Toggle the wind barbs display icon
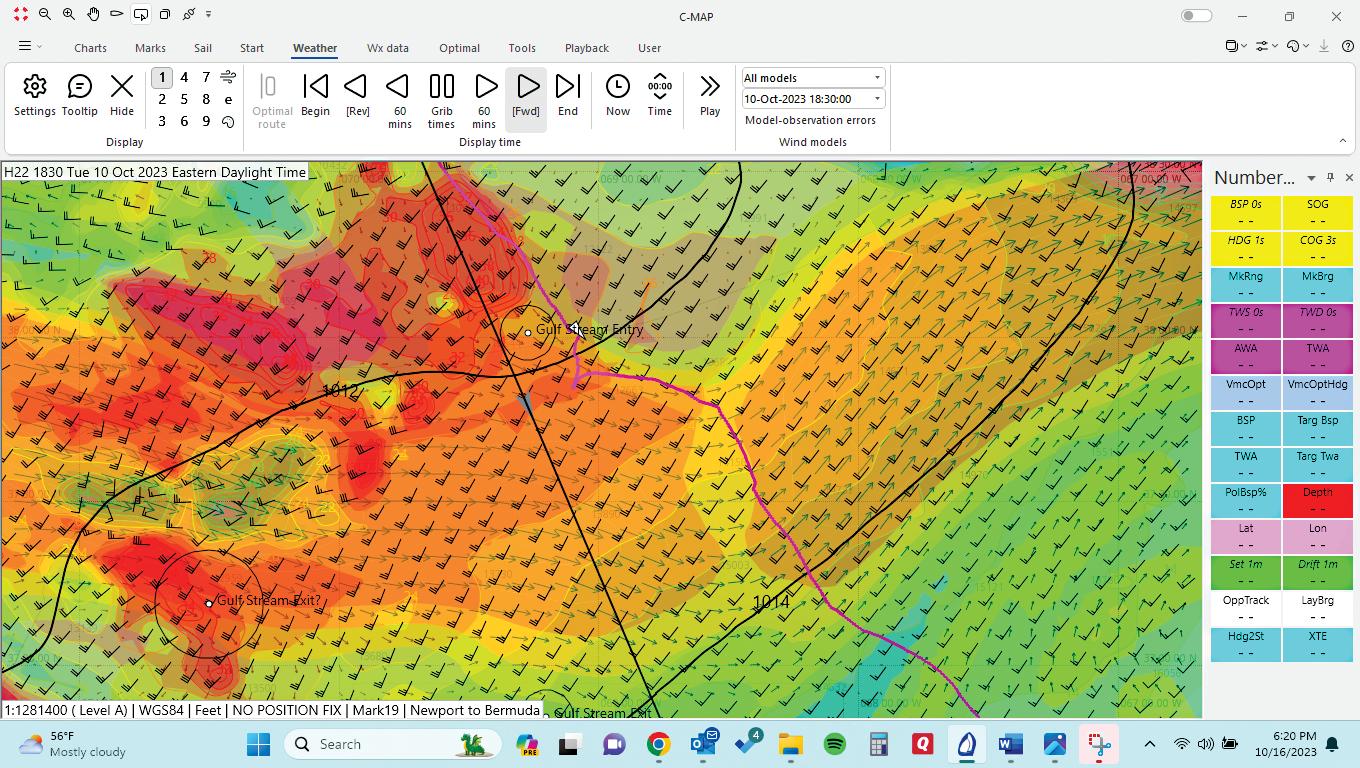The height and width of the screenshot is (768, 1360). tap(228, 77)
